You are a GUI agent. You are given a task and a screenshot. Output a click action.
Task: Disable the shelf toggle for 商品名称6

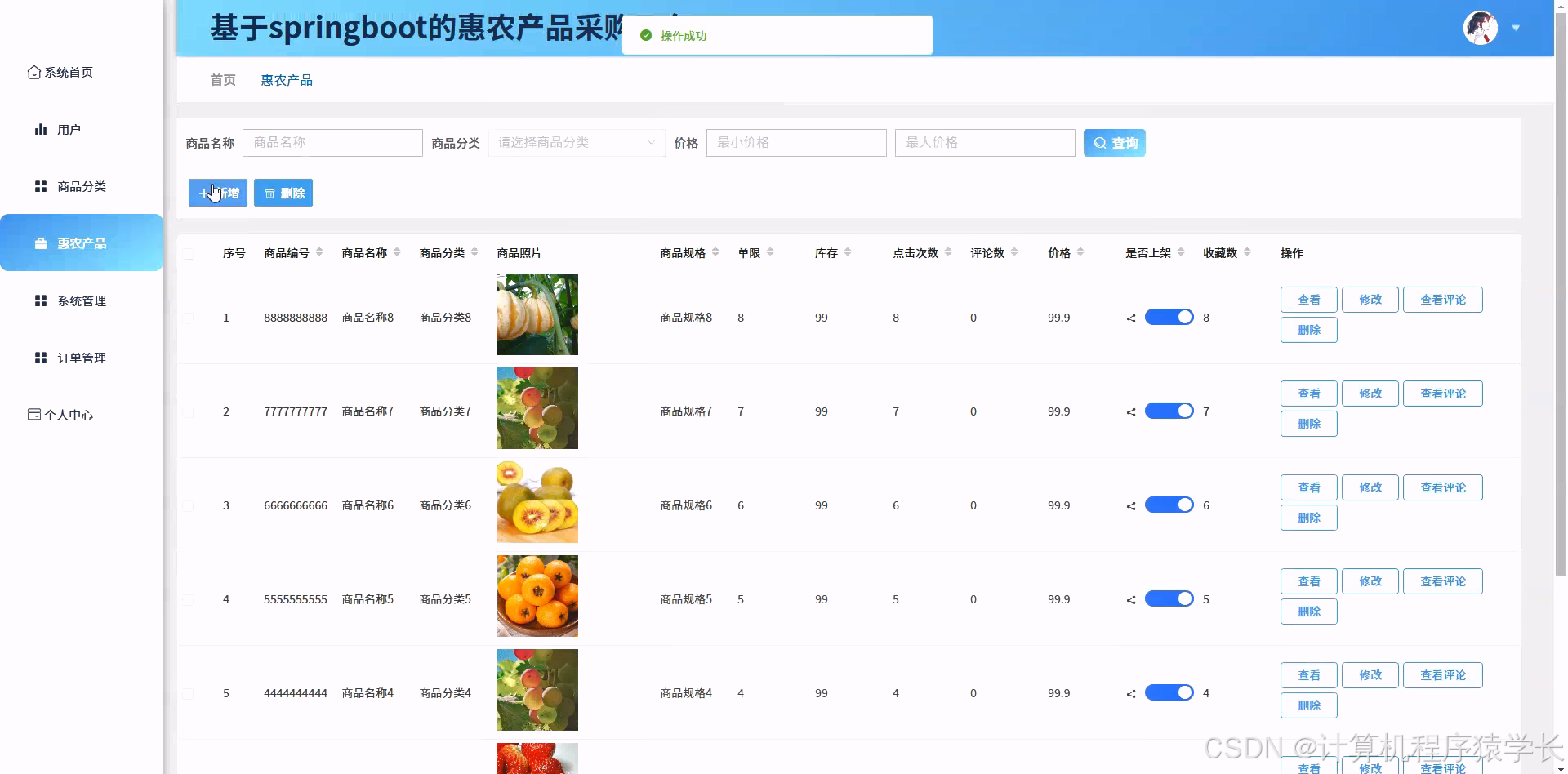(1169, 505)
